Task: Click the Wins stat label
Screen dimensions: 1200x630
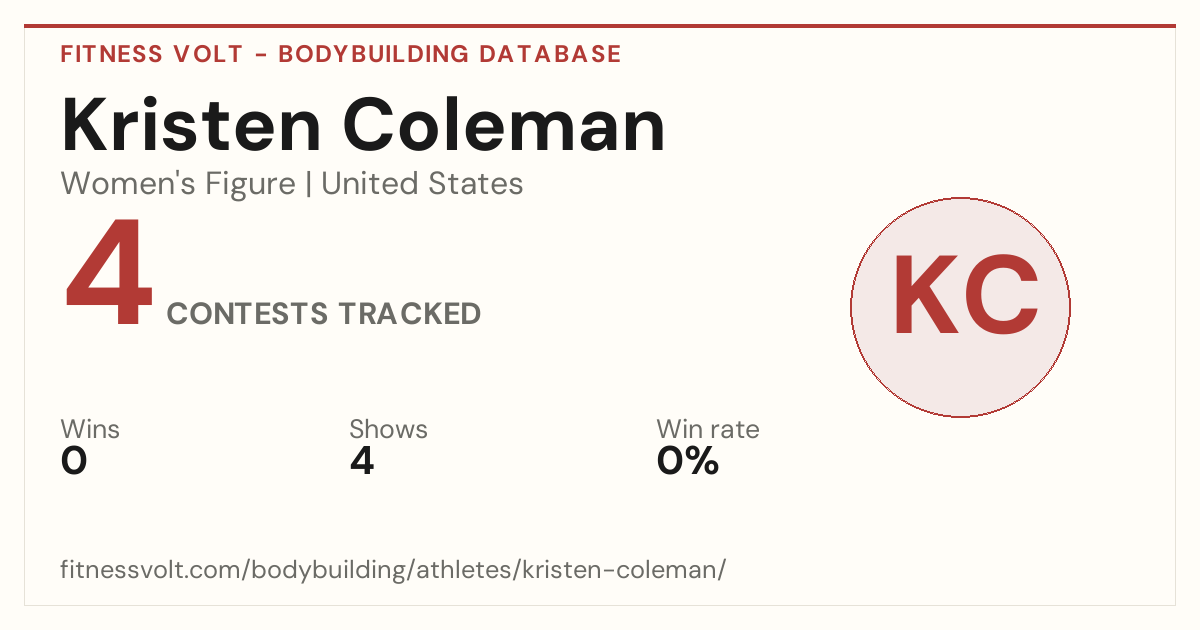Action: click(x=90, y=430)
